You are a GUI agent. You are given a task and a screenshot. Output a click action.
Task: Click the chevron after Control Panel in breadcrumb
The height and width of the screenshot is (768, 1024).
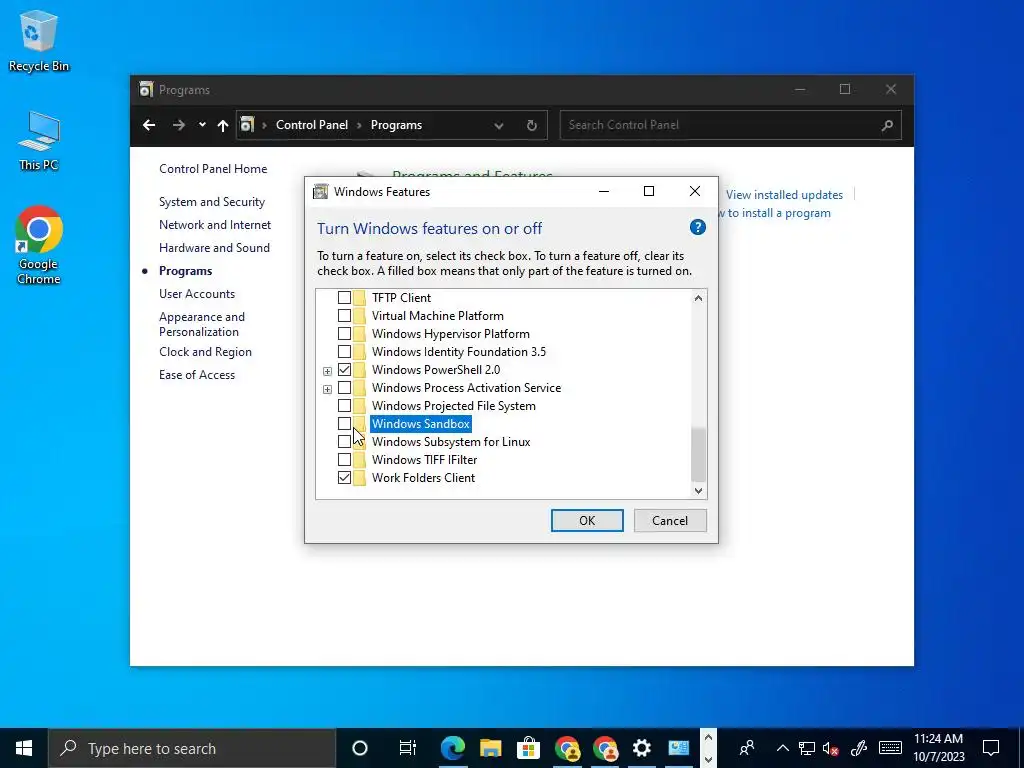point(359,125)
